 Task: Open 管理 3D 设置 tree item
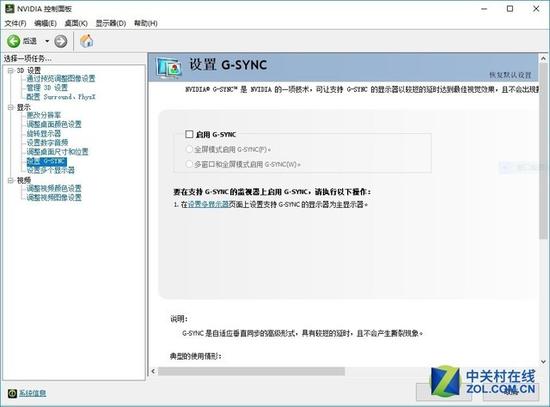click(47, 88)
